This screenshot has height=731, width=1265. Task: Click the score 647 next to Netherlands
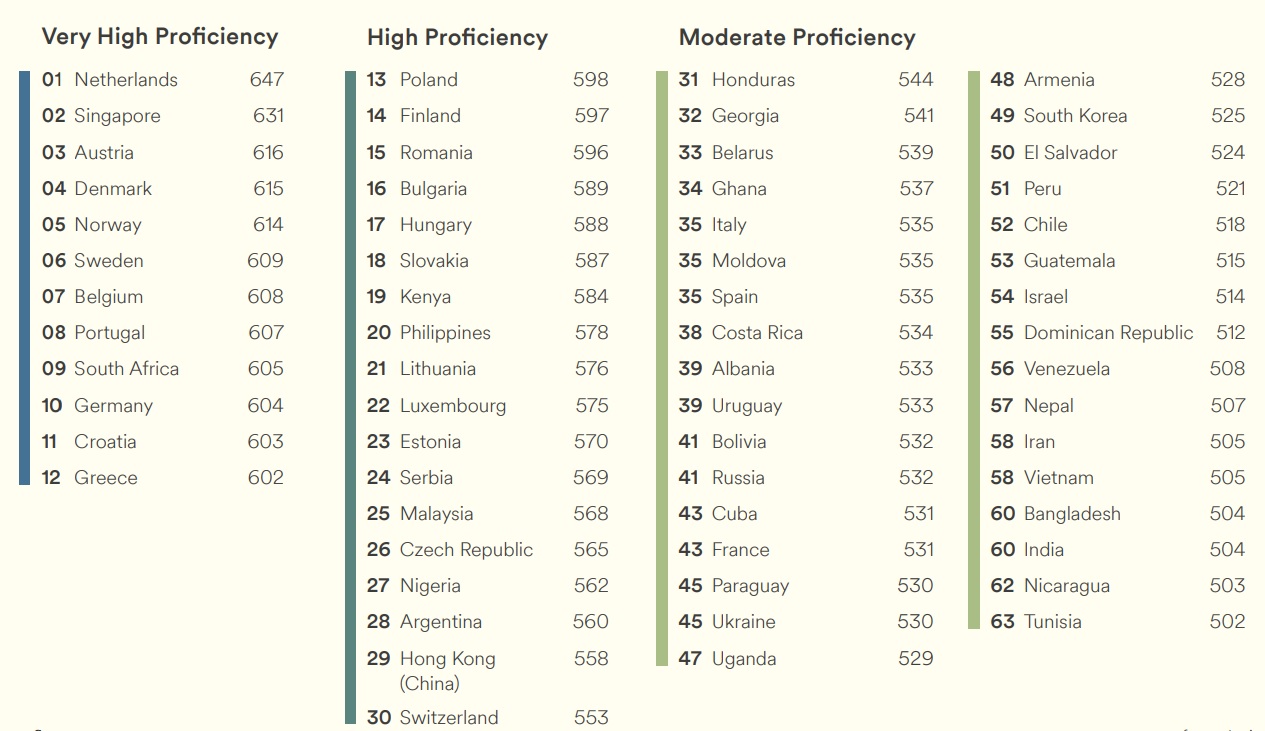click(x=267, y=80)
